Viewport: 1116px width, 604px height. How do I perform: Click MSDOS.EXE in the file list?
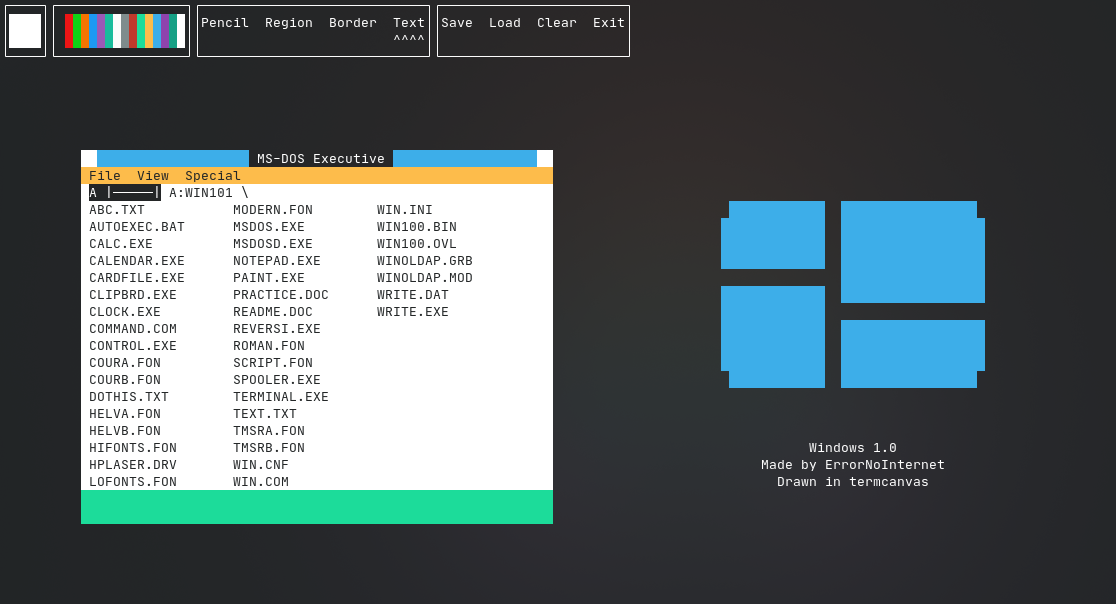click(x=268, y=227)
